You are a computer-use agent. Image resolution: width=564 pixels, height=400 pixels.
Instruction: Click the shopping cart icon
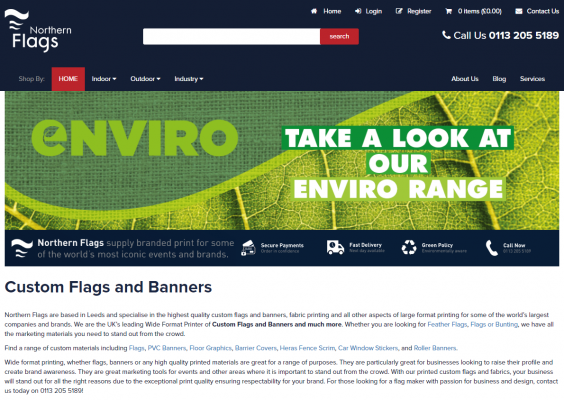pos(449,11)
